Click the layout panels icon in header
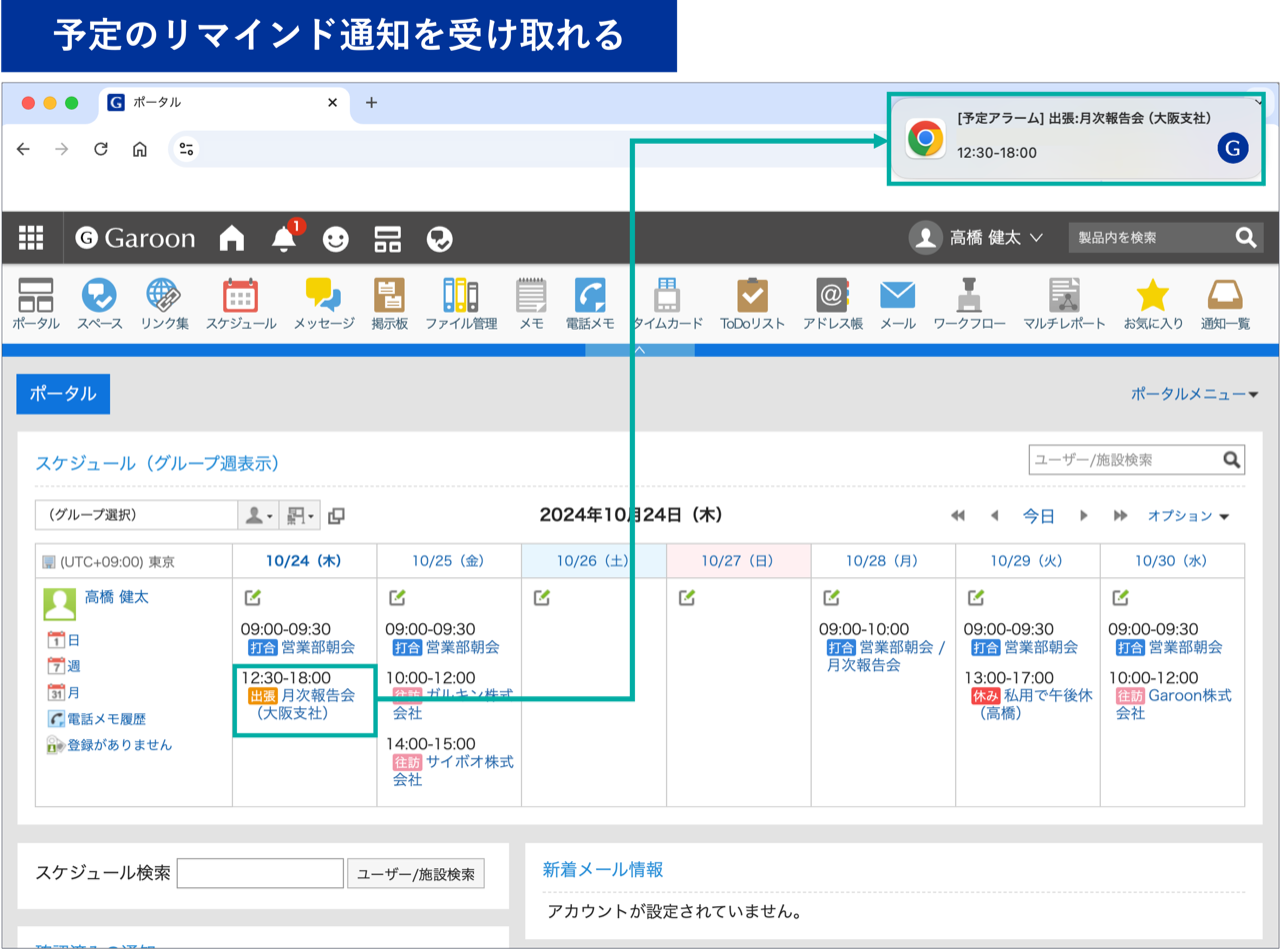This screenshot has width=1280, height=949. (388, 238)
